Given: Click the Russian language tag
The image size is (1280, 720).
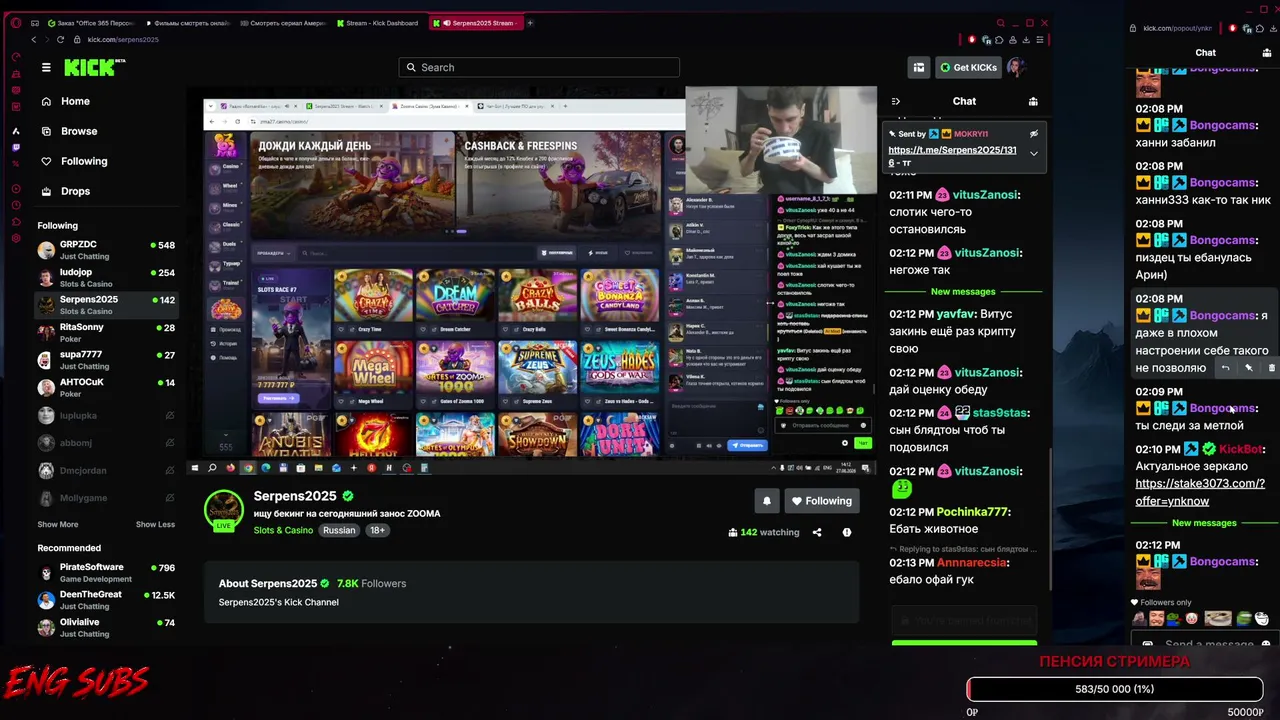Looking at the screenshot, I should coord(339,530).
